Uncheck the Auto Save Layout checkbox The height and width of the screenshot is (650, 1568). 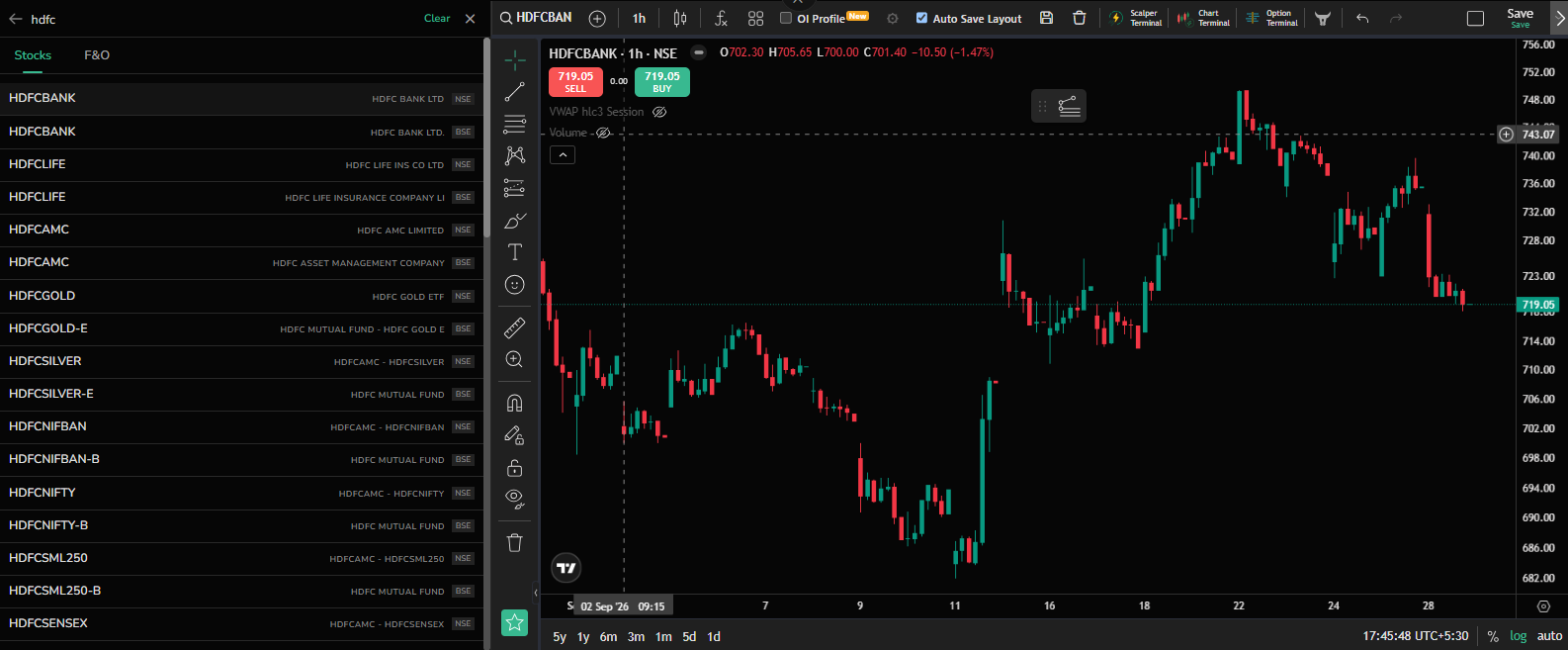click(921, 18)
